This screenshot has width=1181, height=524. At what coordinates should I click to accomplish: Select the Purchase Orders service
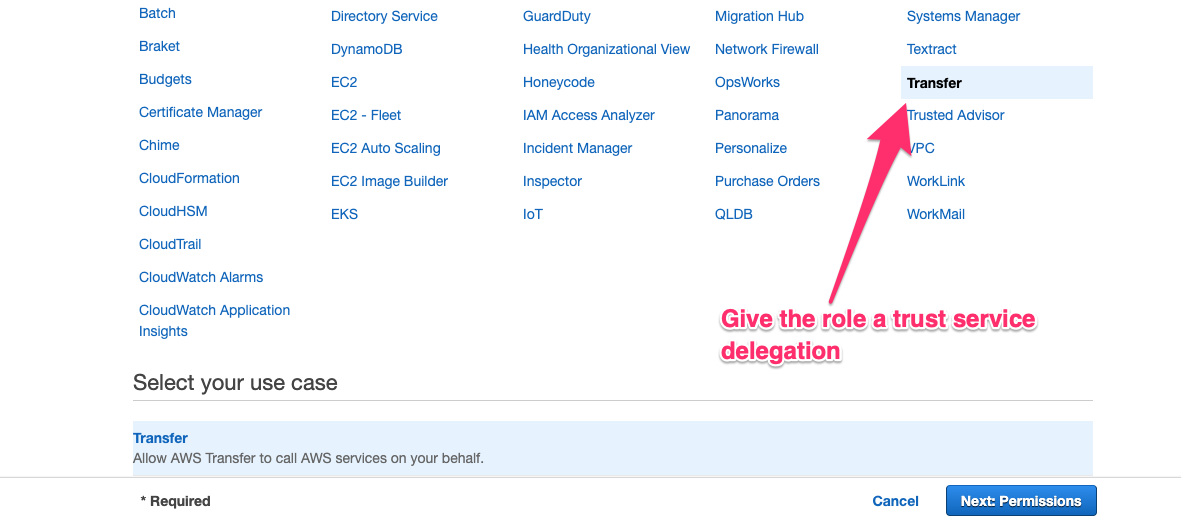point(767,181)
